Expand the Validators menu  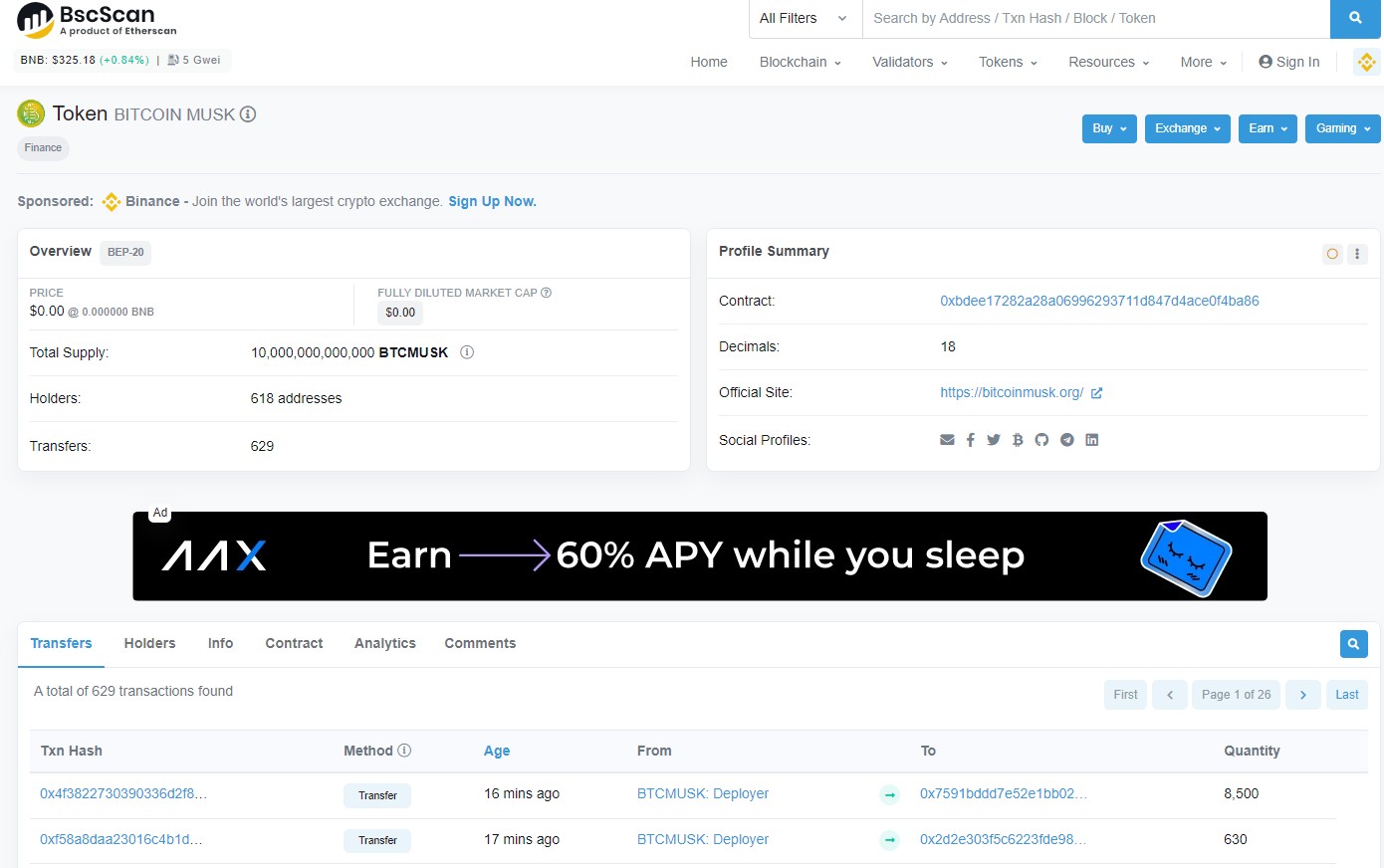(x=910, y=62)
